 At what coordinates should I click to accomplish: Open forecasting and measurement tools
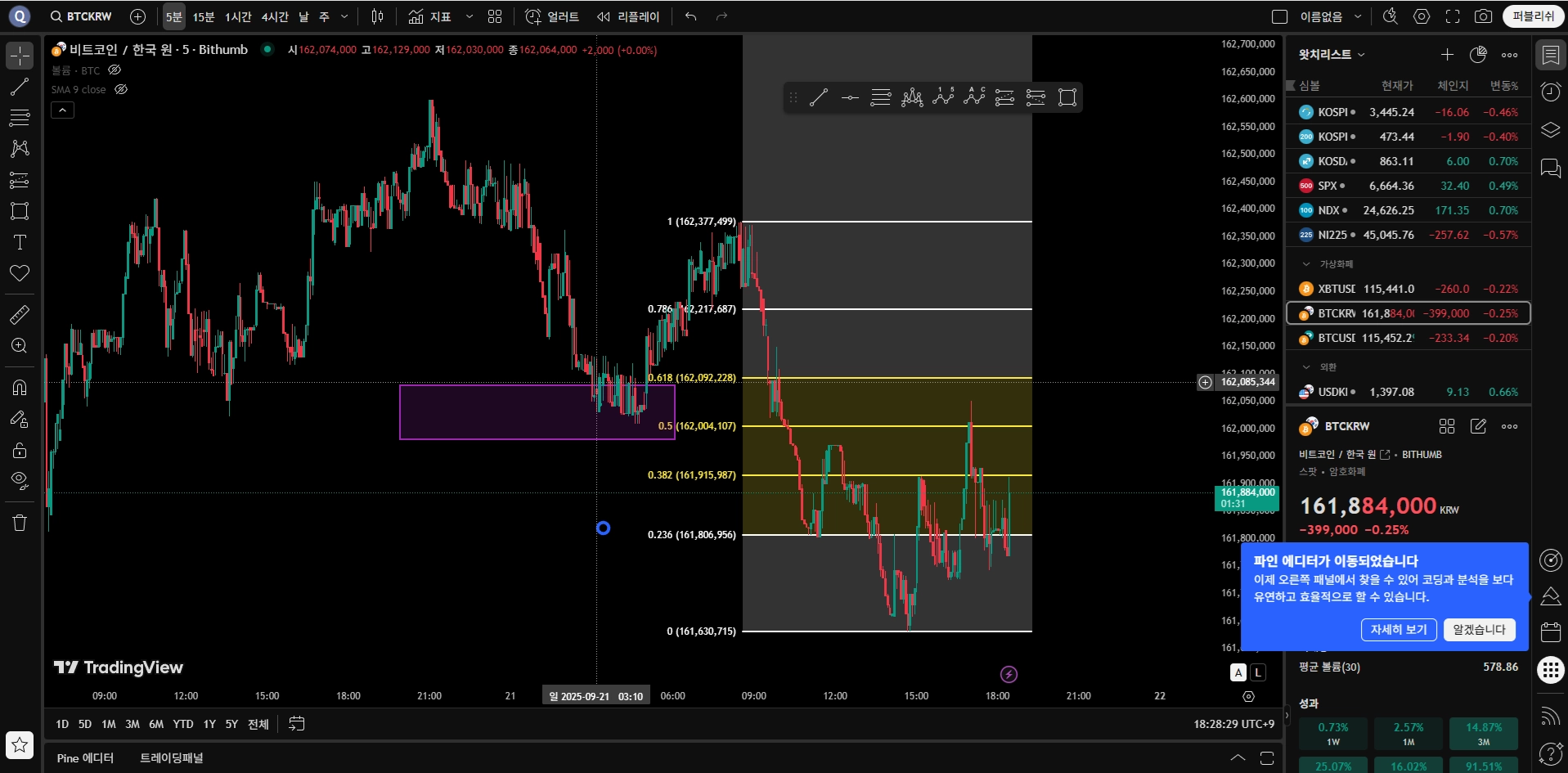pyautogui.click(x=20, y=180)
